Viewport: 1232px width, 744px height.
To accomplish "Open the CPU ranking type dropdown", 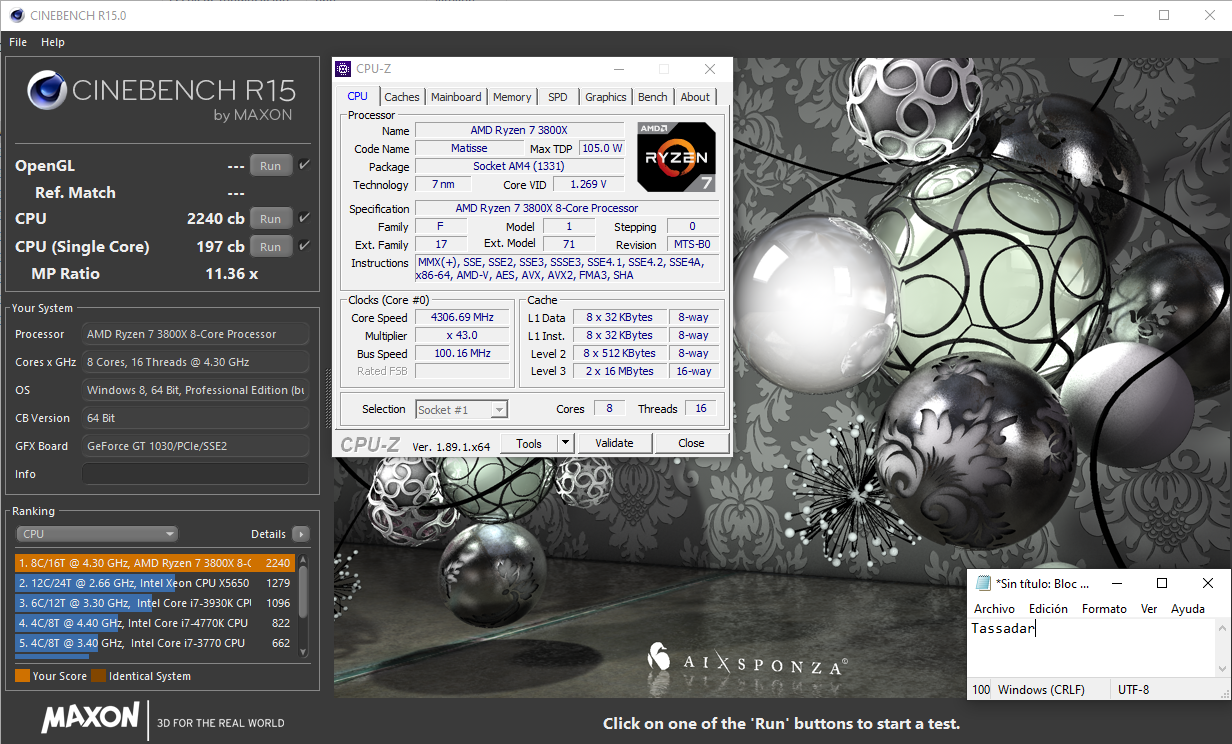I will click(x=97, y=534).
